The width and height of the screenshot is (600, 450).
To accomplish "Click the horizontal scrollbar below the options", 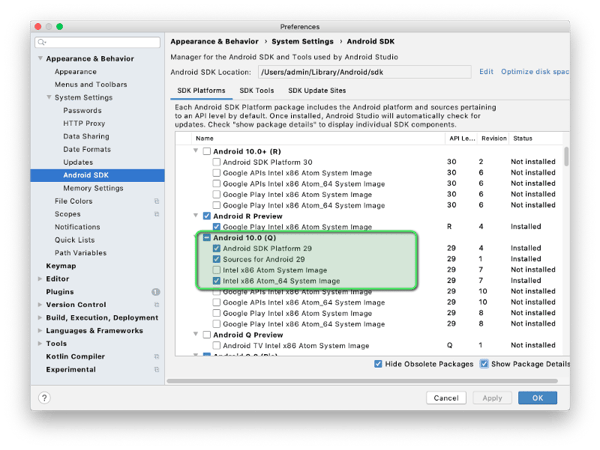I will (x=362, y=381).
